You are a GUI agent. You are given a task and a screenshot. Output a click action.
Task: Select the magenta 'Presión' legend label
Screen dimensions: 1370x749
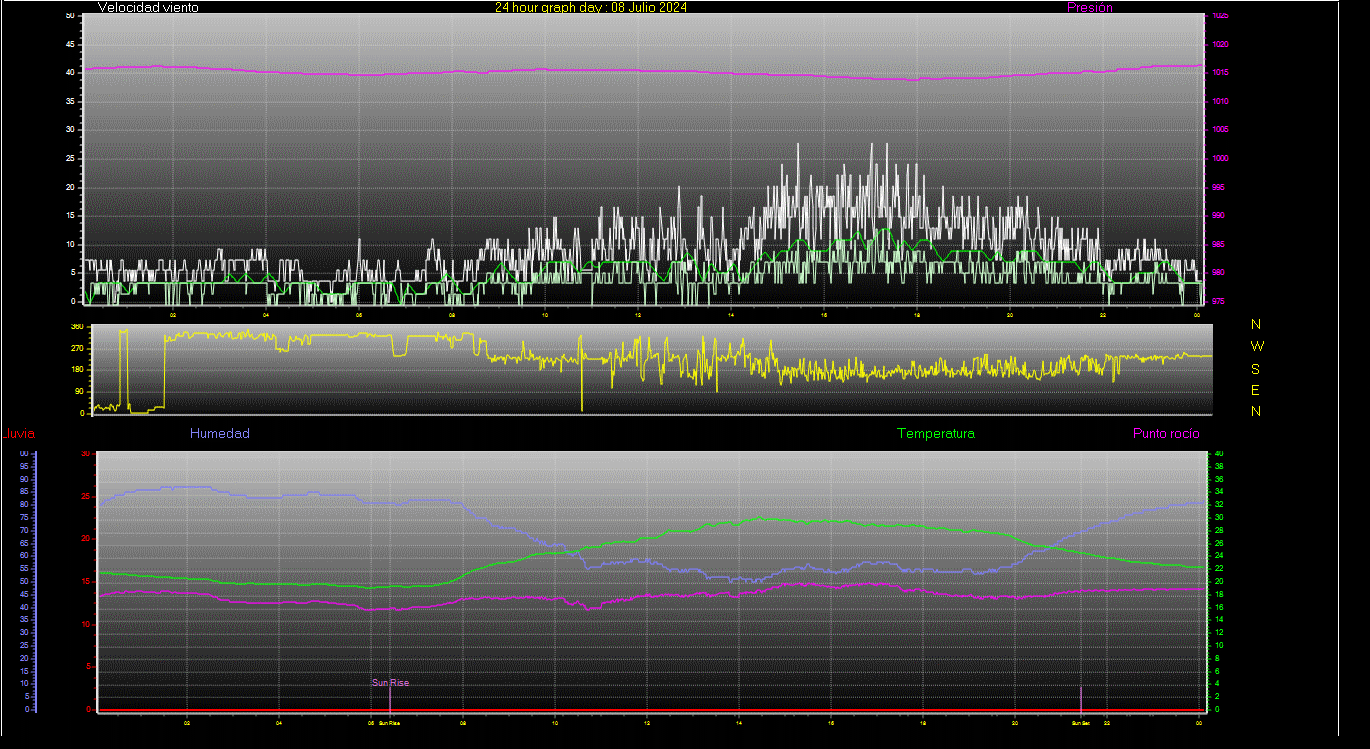pyautogui.click(x=1090, y=7)
